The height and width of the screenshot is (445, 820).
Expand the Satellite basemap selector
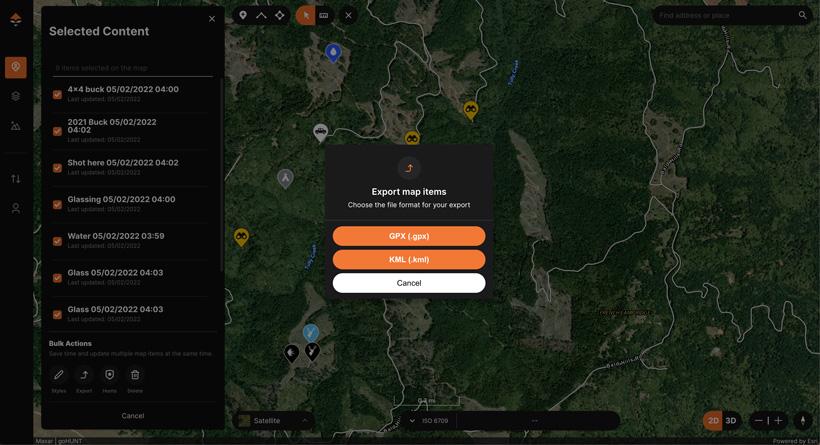[273, 420]
